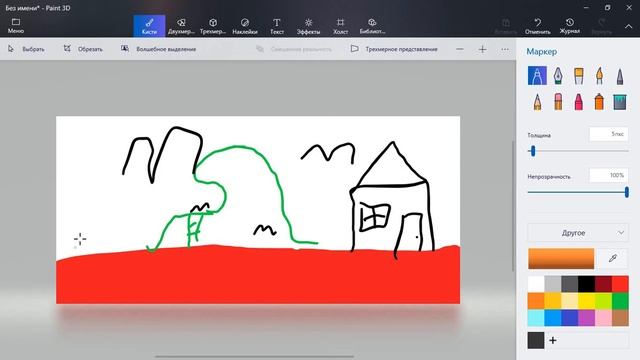Image resolution: width=640 pixels, height=360 pixels.
Task: Choose the white color swatch
Action: pyautogui.click(x=536, y=284)
